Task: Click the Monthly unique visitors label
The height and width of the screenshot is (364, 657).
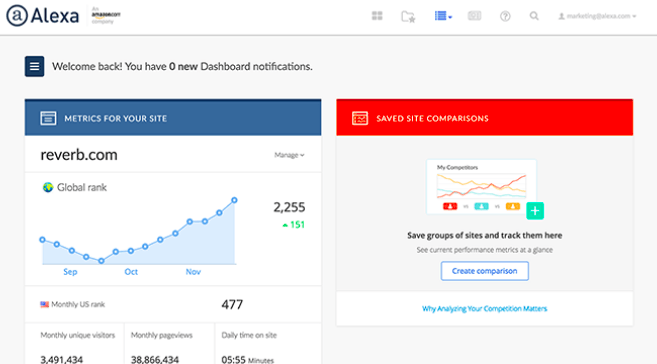Action: (x=78, y=335)
